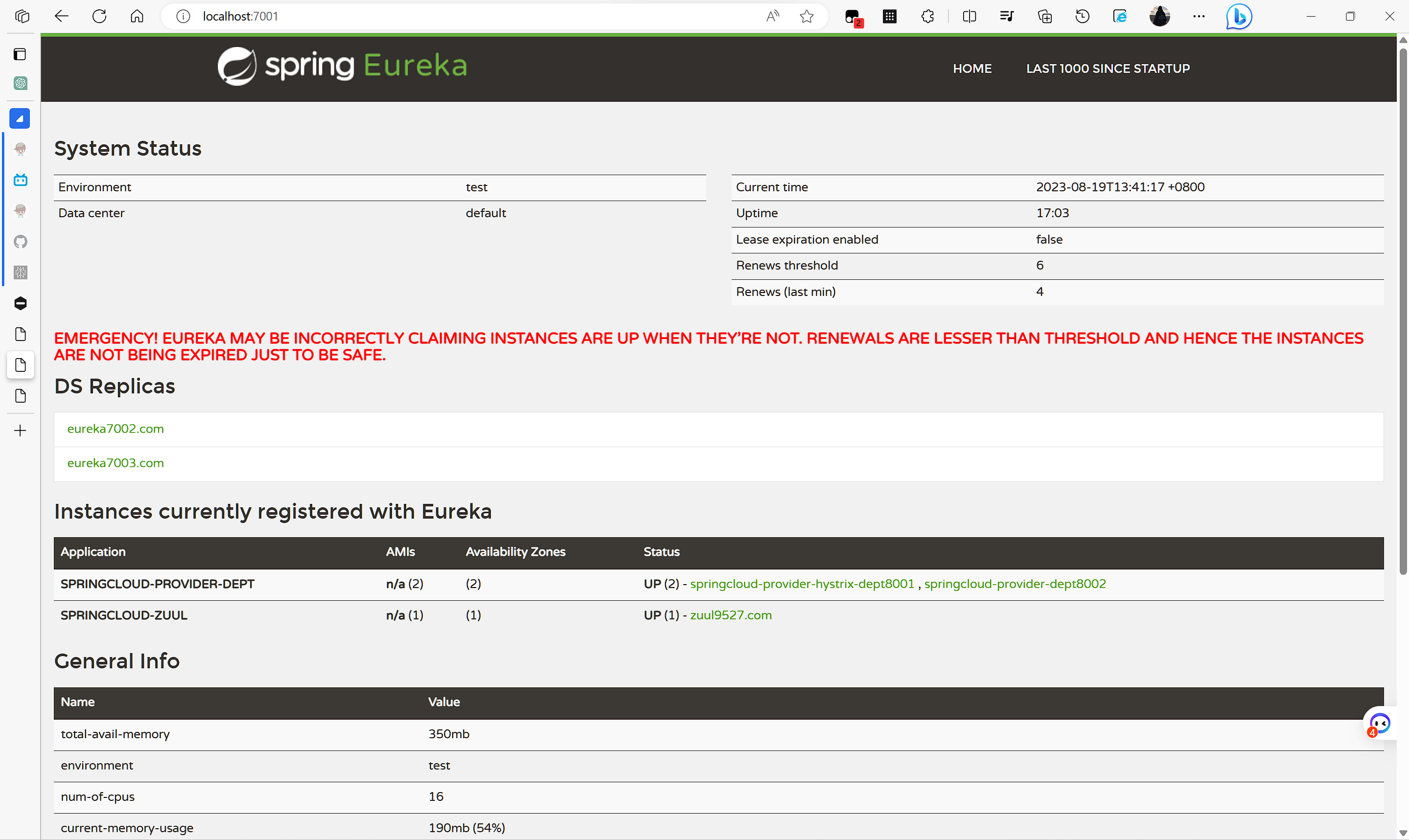Viewport: 1409px width, 840px height.
Task: Click the current-memory-usage value 190mb (54%)
Action: (x=466, y=828)
